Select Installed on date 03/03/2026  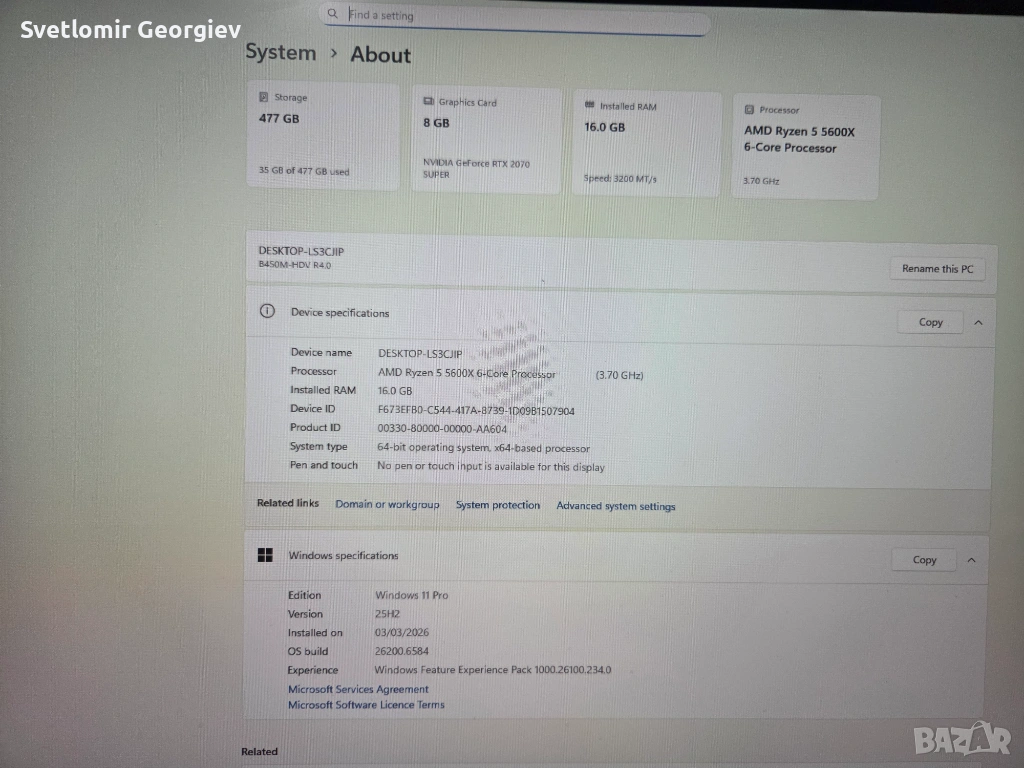(x=402, y=632)
